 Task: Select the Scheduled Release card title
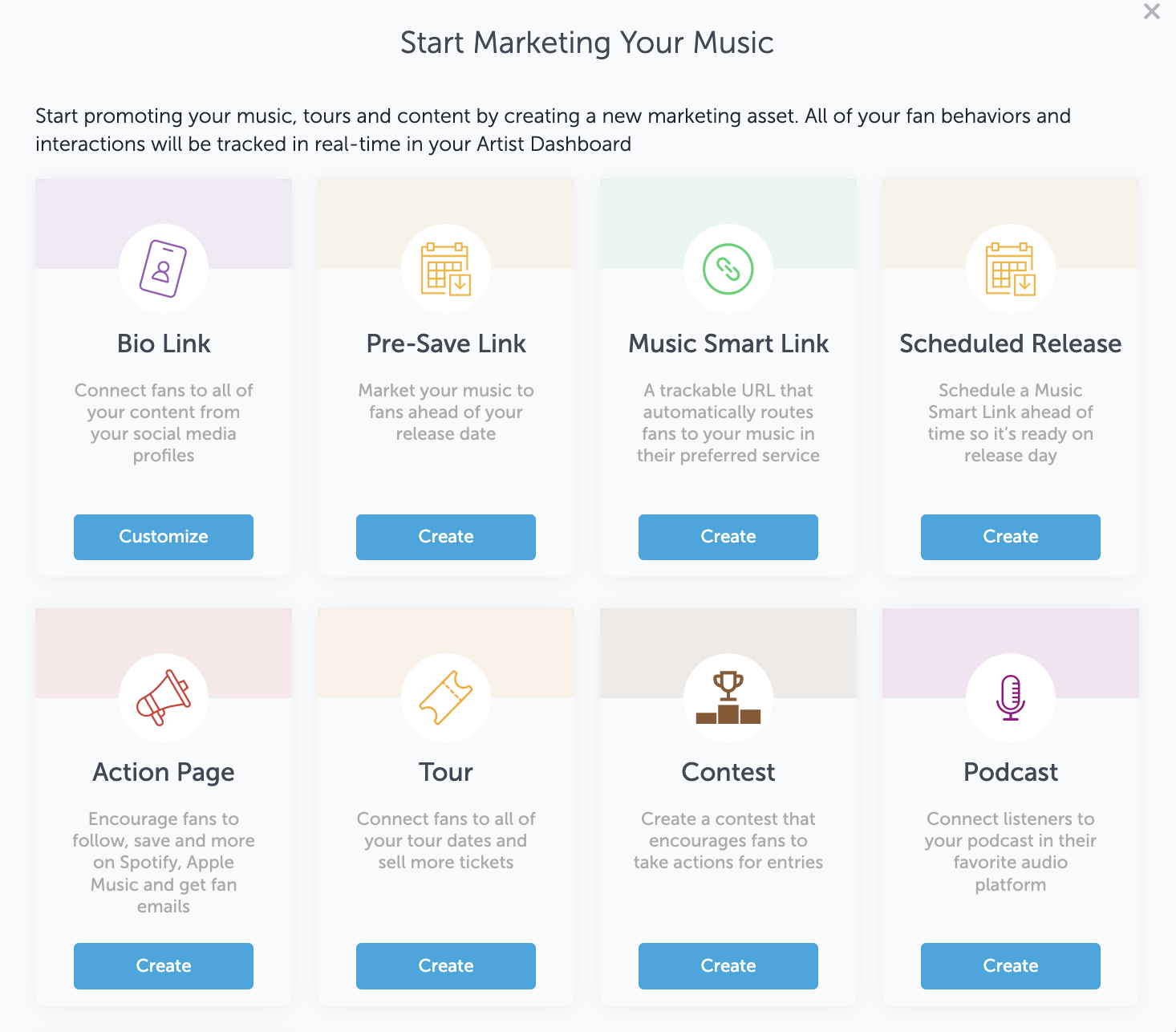(x=1011, y=343)
